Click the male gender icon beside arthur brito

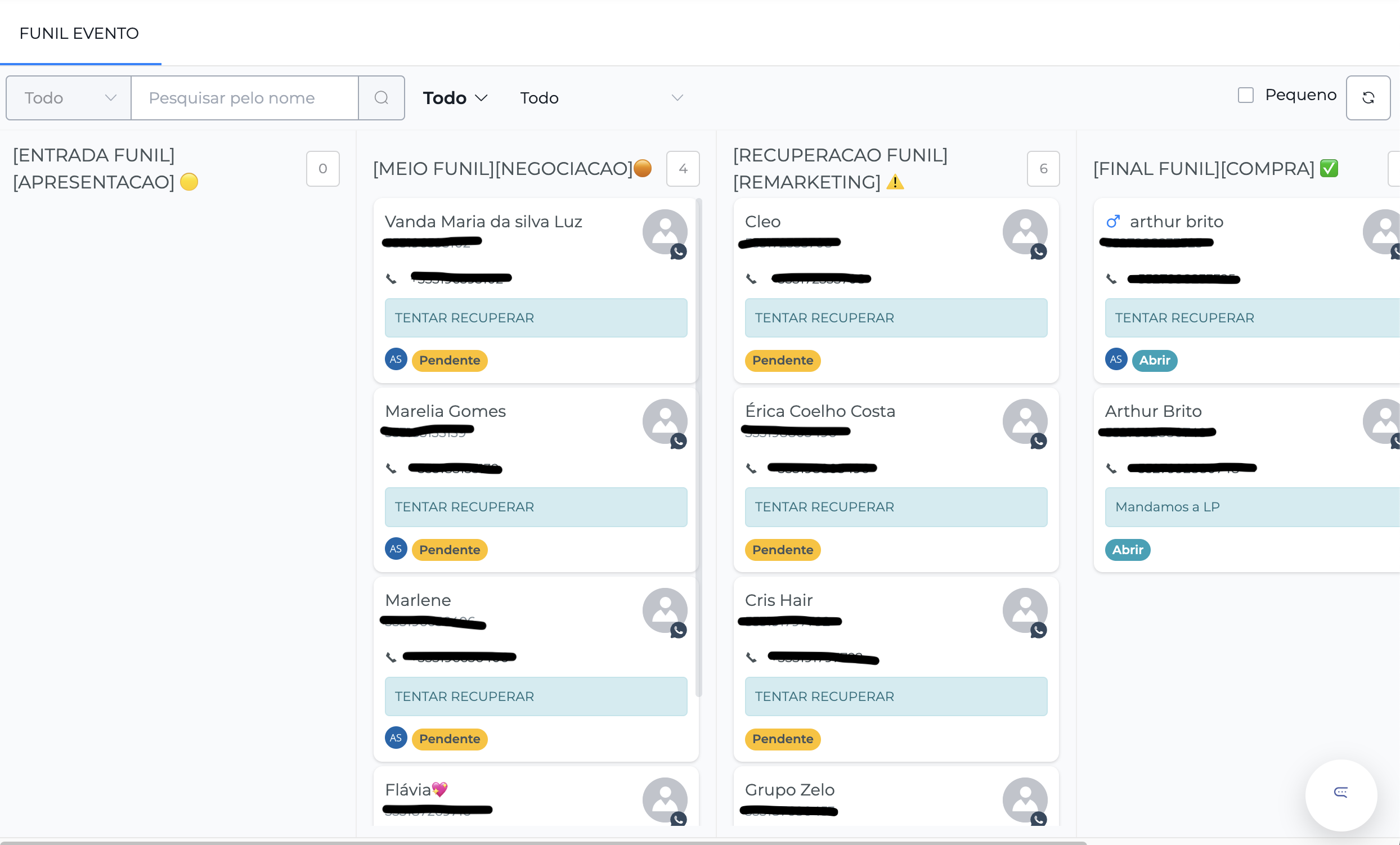pyautogui.click(x=1112, y=222)
